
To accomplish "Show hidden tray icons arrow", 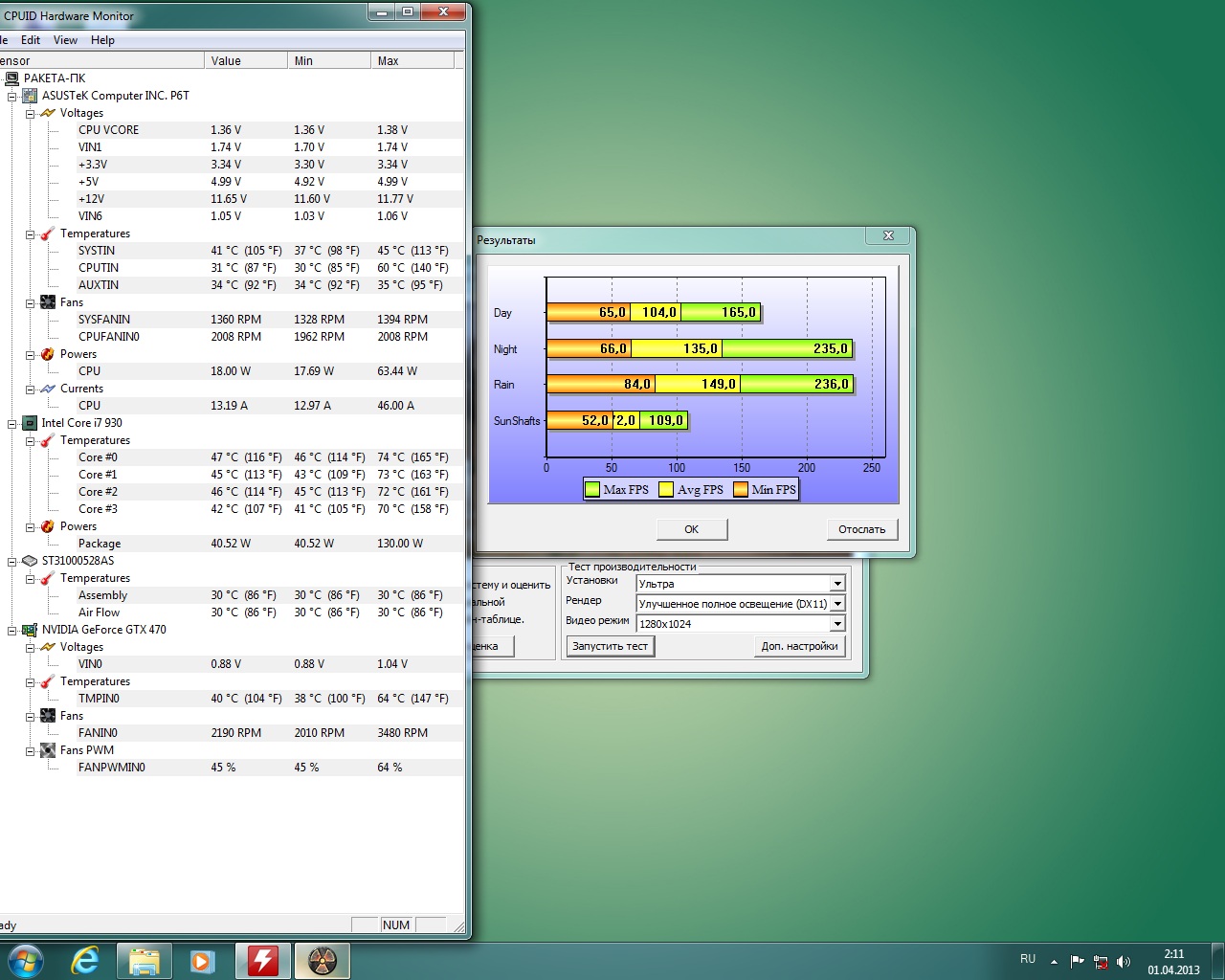I will [x=1054, y=962].
